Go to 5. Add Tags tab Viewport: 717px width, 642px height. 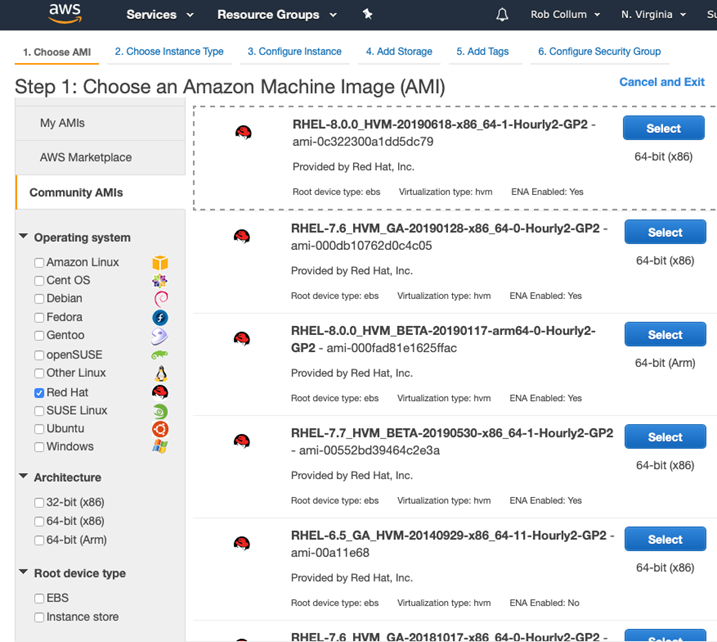point(482,52)
